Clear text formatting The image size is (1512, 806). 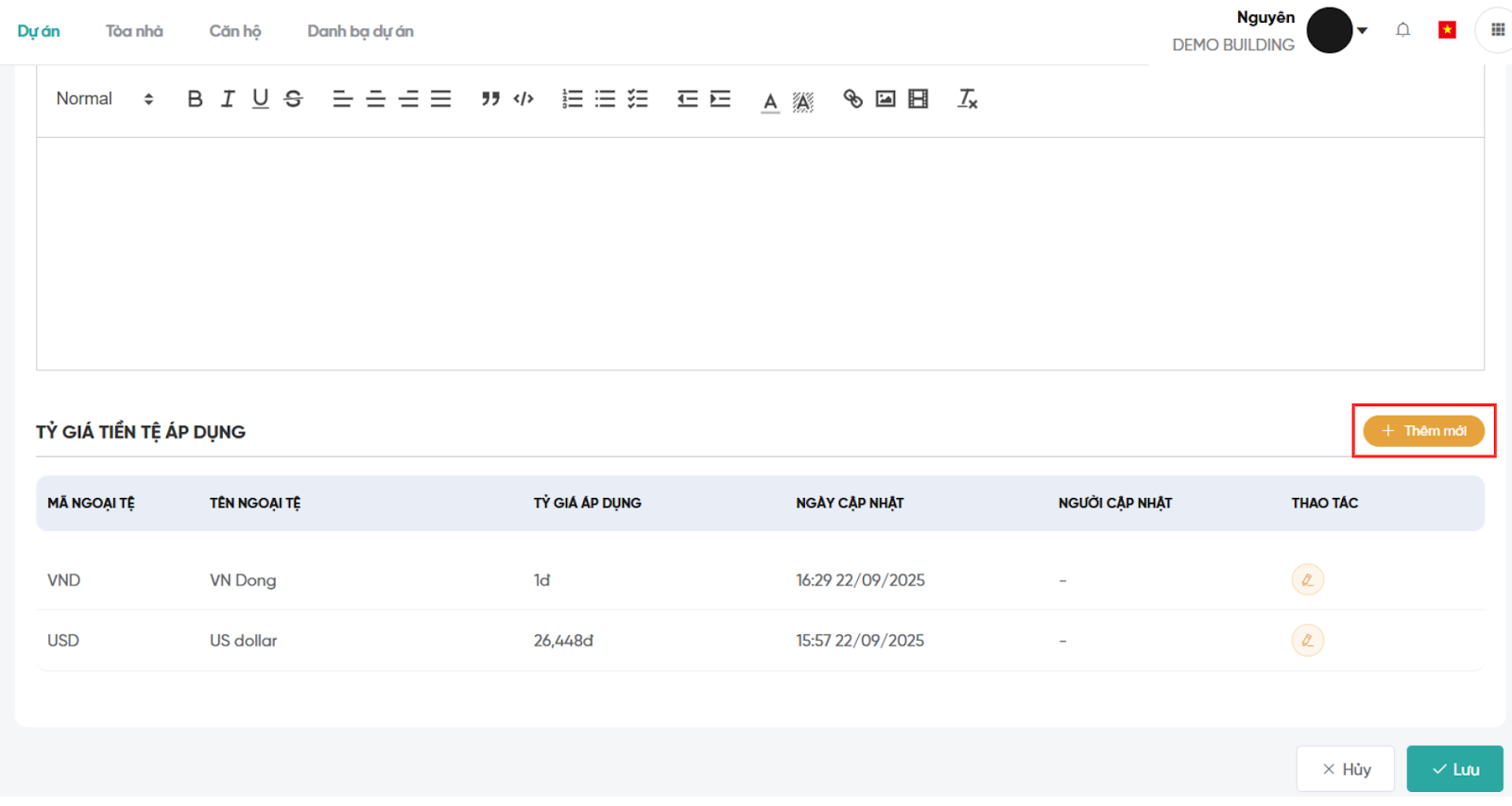point(967,99)
